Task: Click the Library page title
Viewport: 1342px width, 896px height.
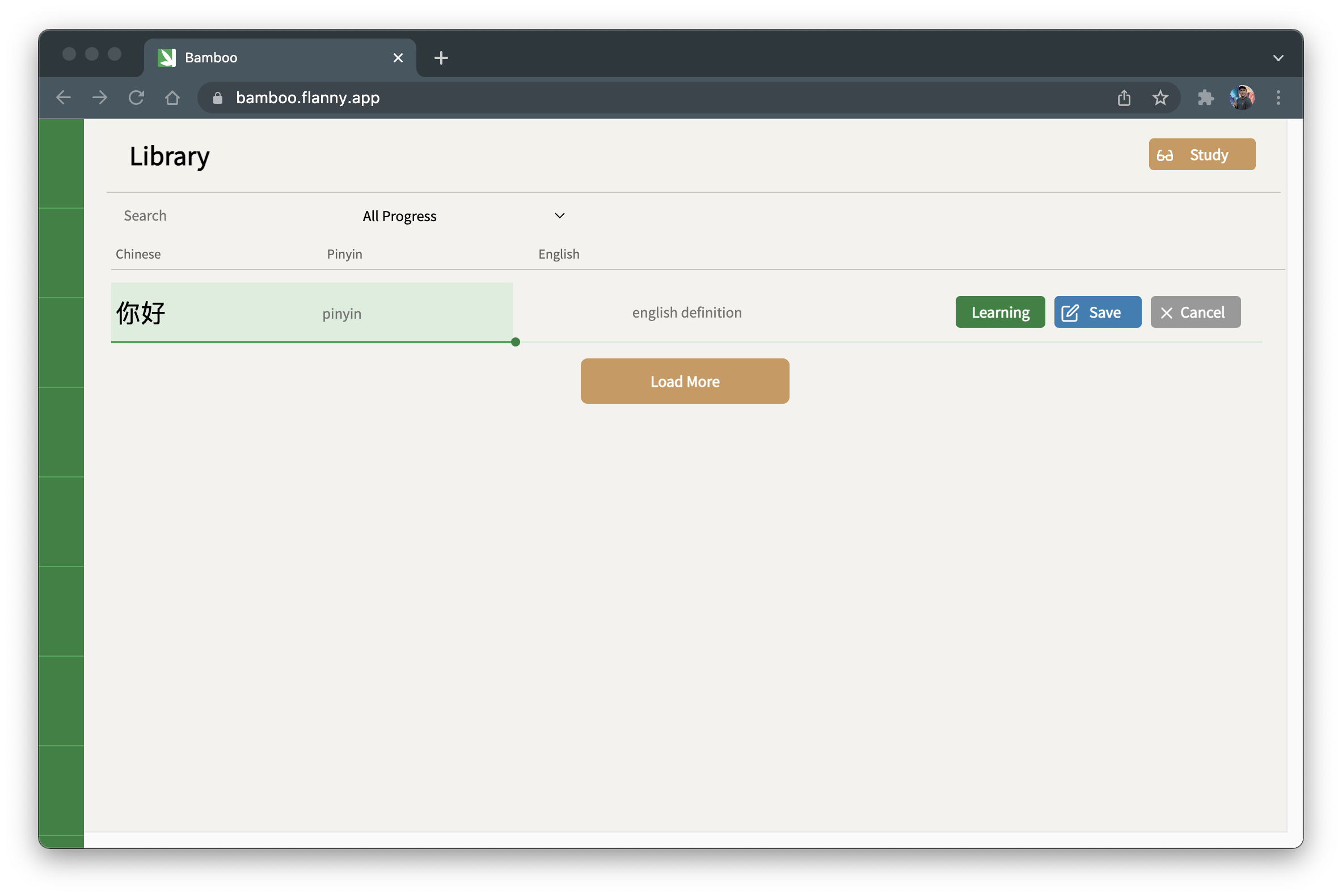Action: (x=169, y=156)
